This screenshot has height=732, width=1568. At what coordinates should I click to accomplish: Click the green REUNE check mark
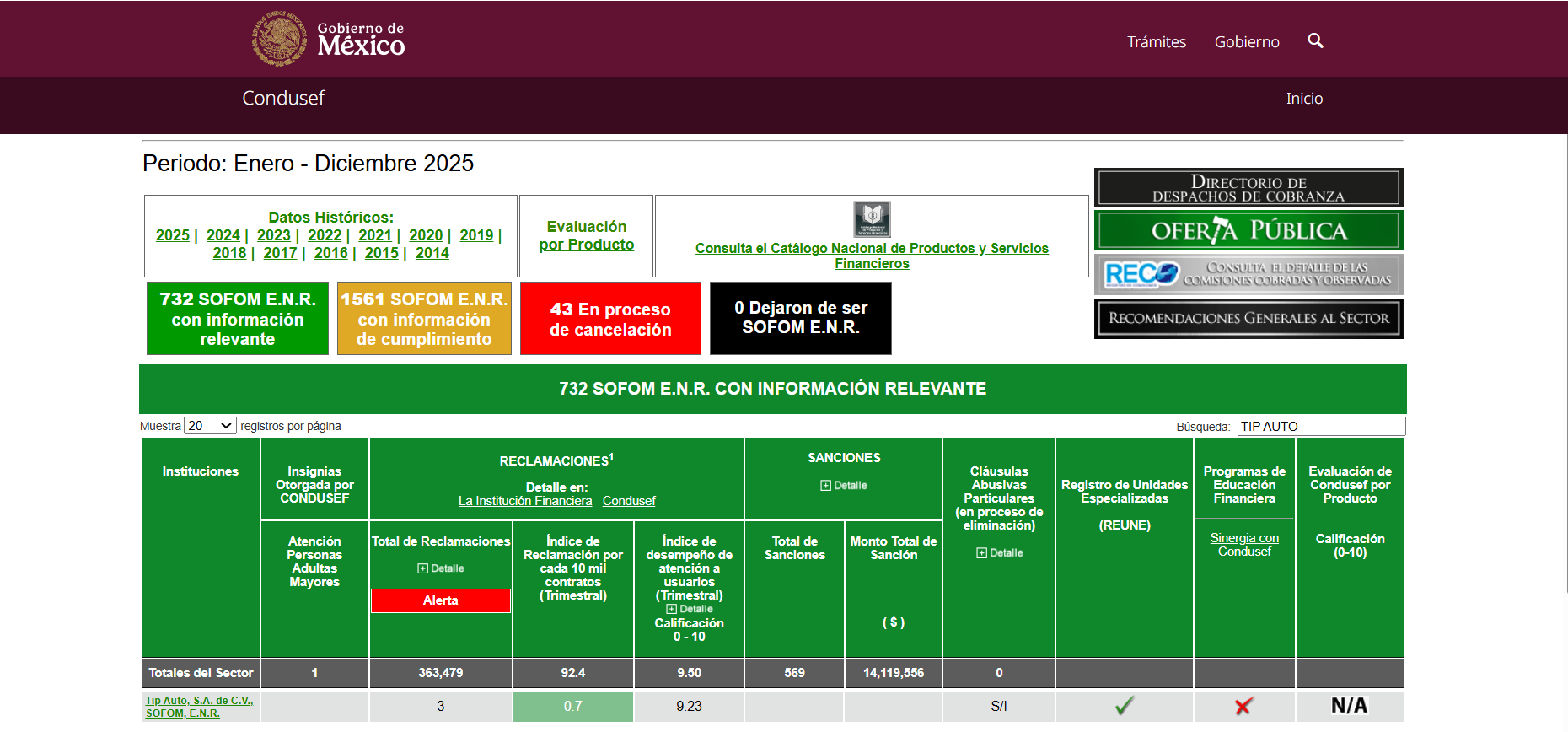1125,706
